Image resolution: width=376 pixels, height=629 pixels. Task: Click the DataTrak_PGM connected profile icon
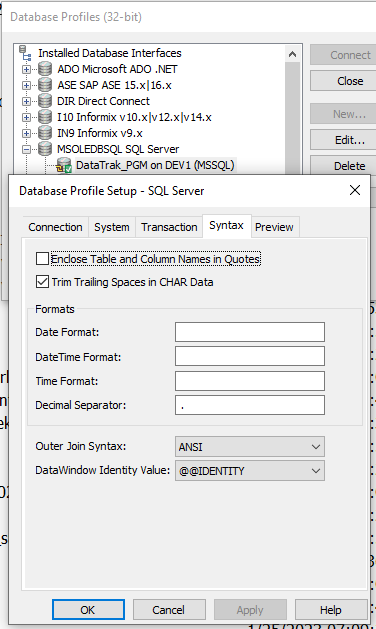64,165
